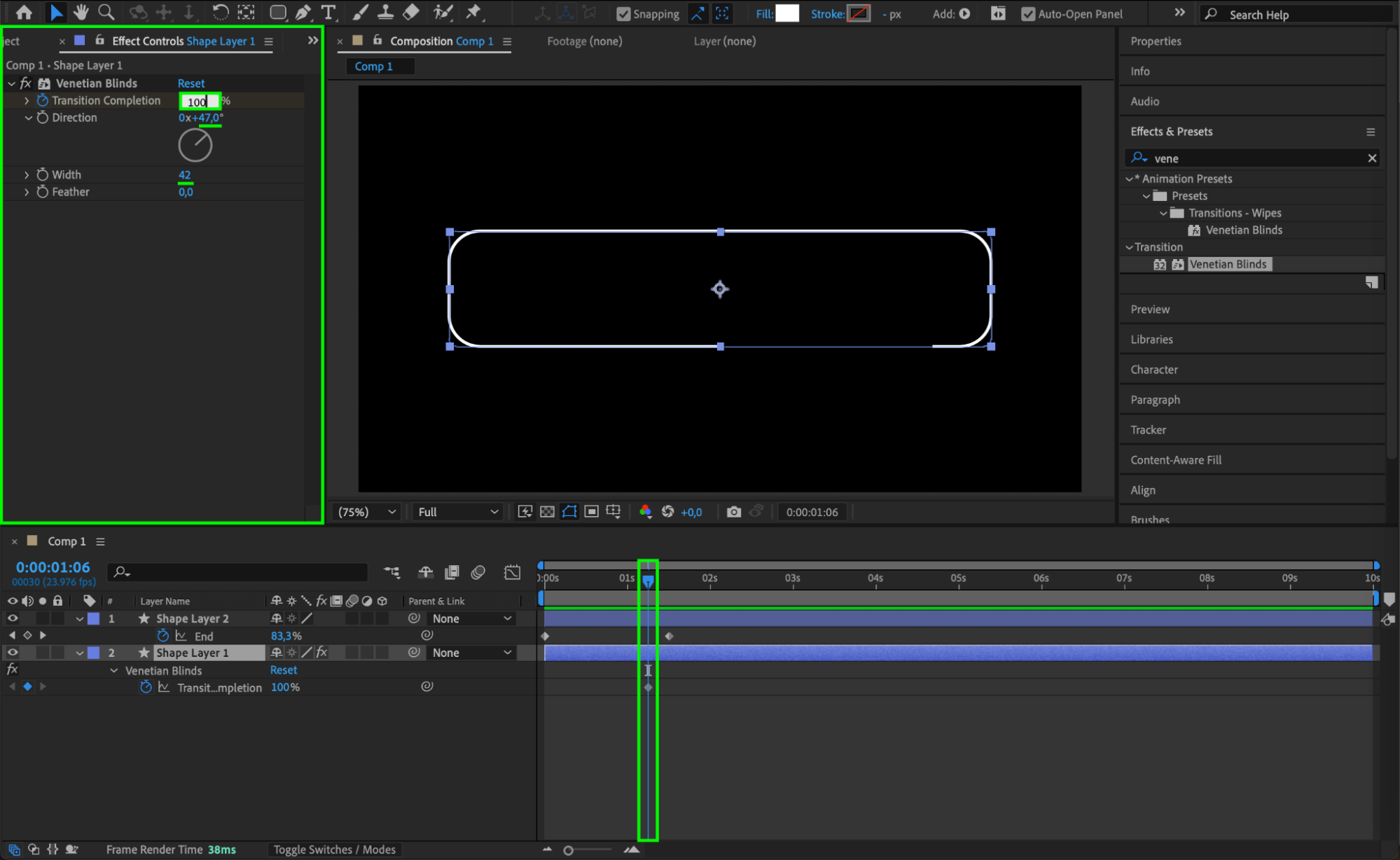This screenshot has width=1400, height=860.
Task: Click Reset link for Venetian Blinds effect
Action: (190, 83)
